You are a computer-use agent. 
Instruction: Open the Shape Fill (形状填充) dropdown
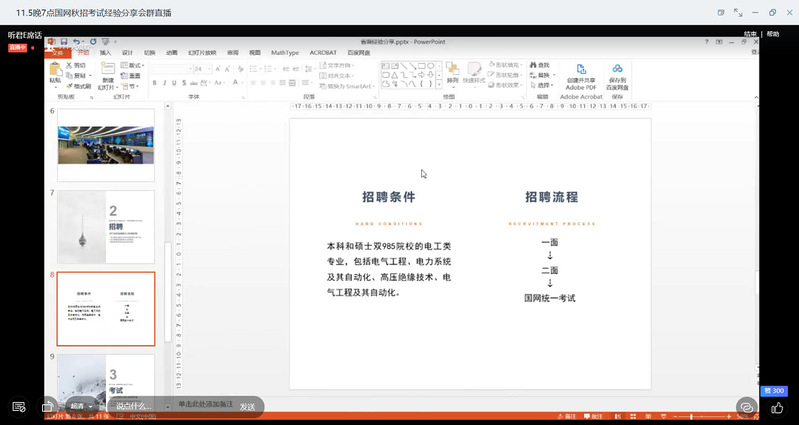point(505,65)
